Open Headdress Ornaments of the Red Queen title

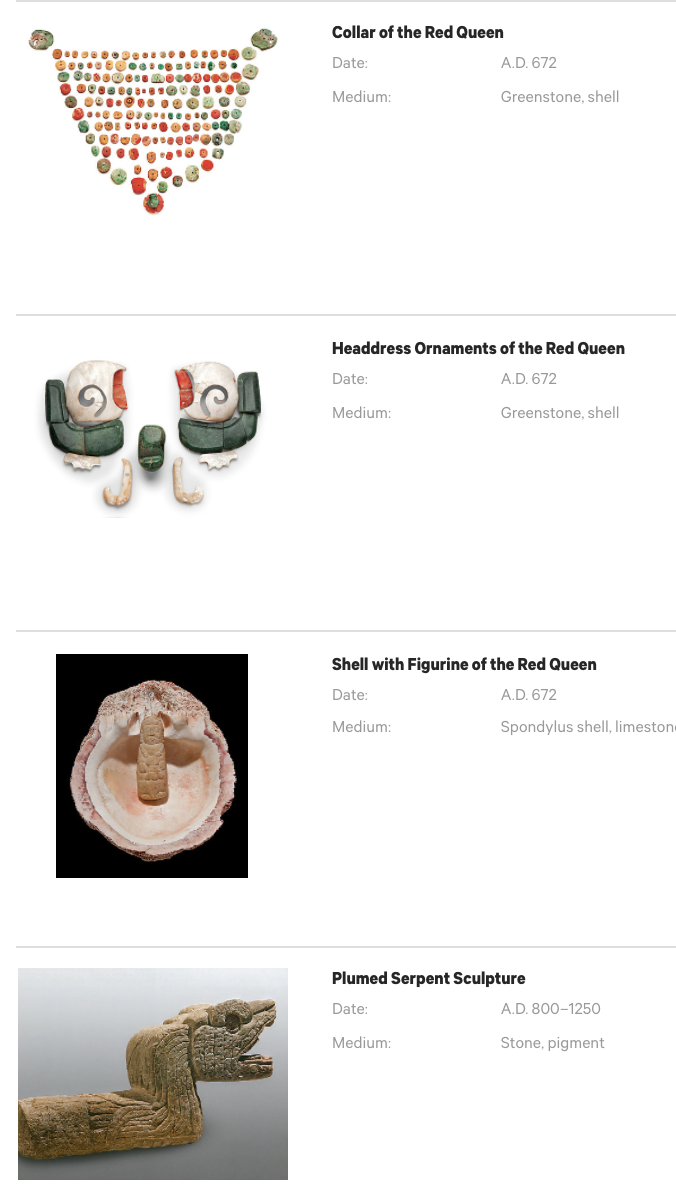[478, 349]
